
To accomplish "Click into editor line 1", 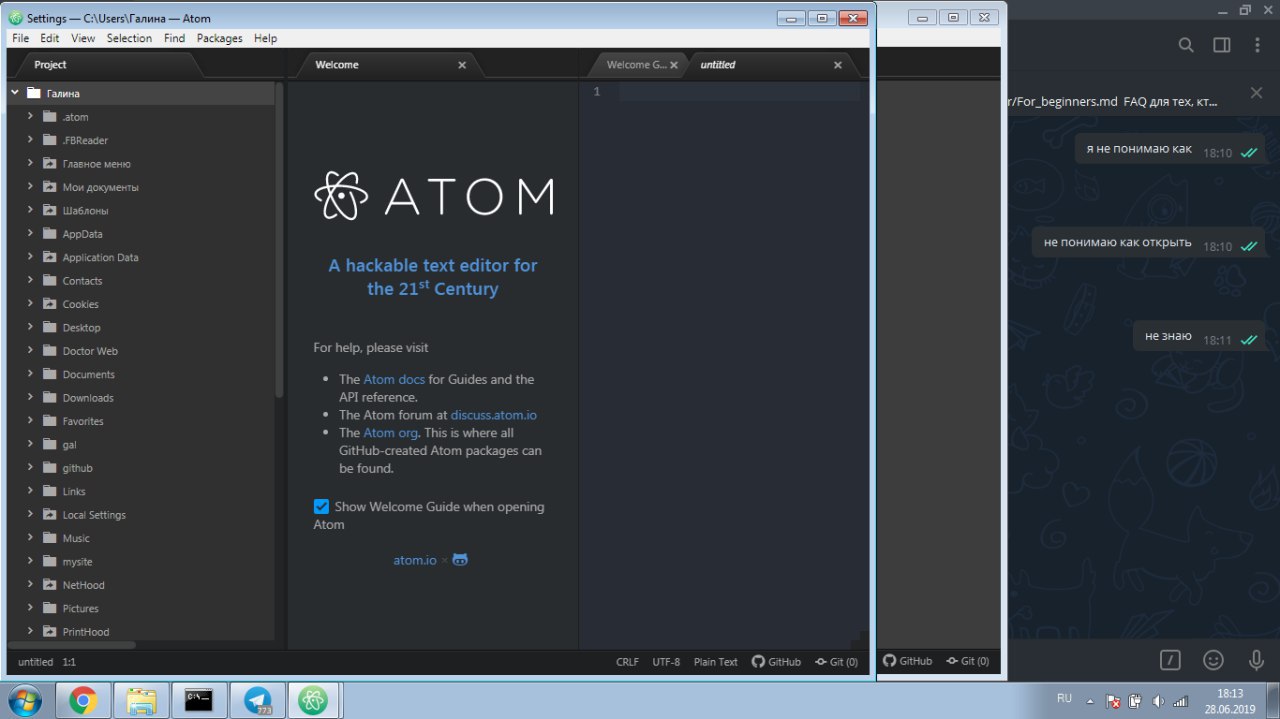I will [739, 92].
